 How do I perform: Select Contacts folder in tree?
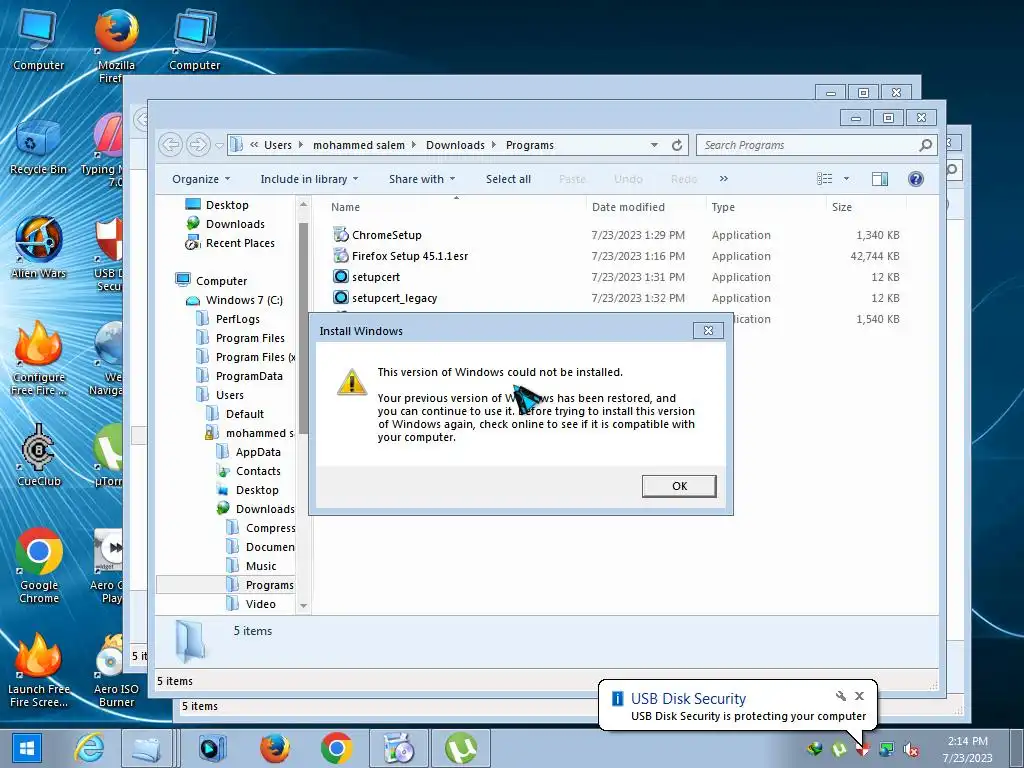[257, 471]
